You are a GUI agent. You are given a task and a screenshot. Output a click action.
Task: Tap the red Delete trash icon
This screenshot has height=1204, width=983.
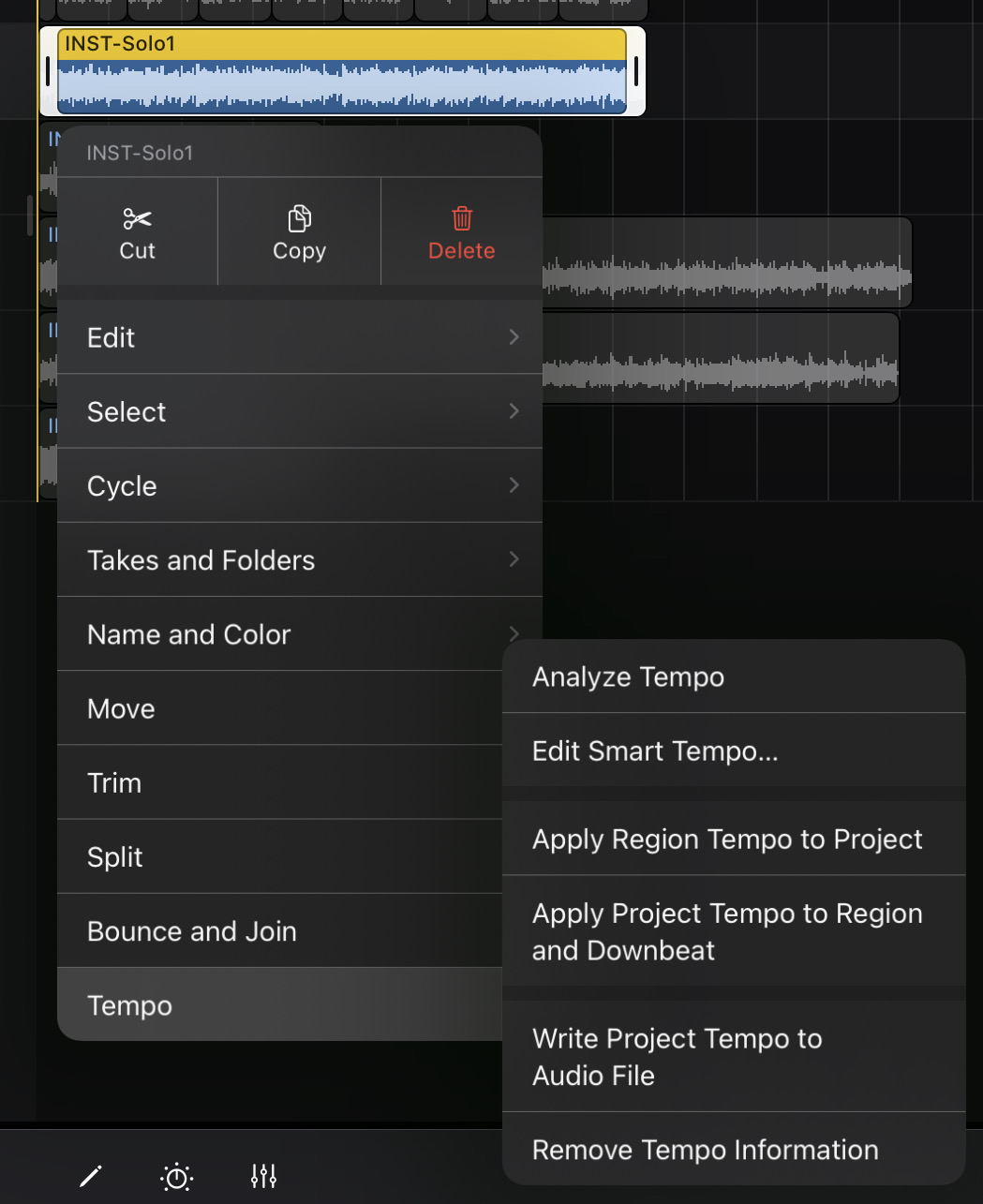pos(462,219)
